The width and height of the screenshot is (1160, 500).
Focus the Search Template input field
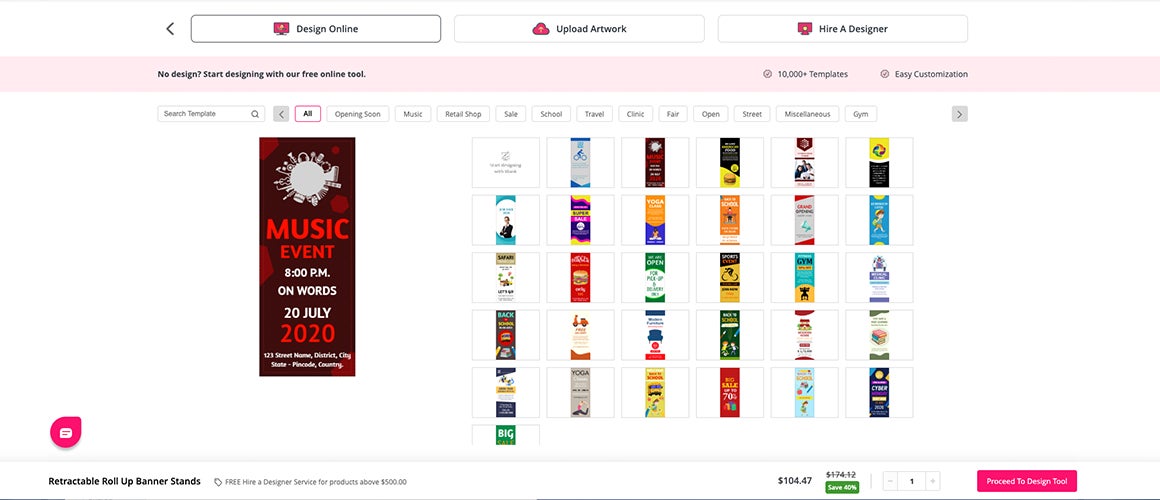point(211,114)
